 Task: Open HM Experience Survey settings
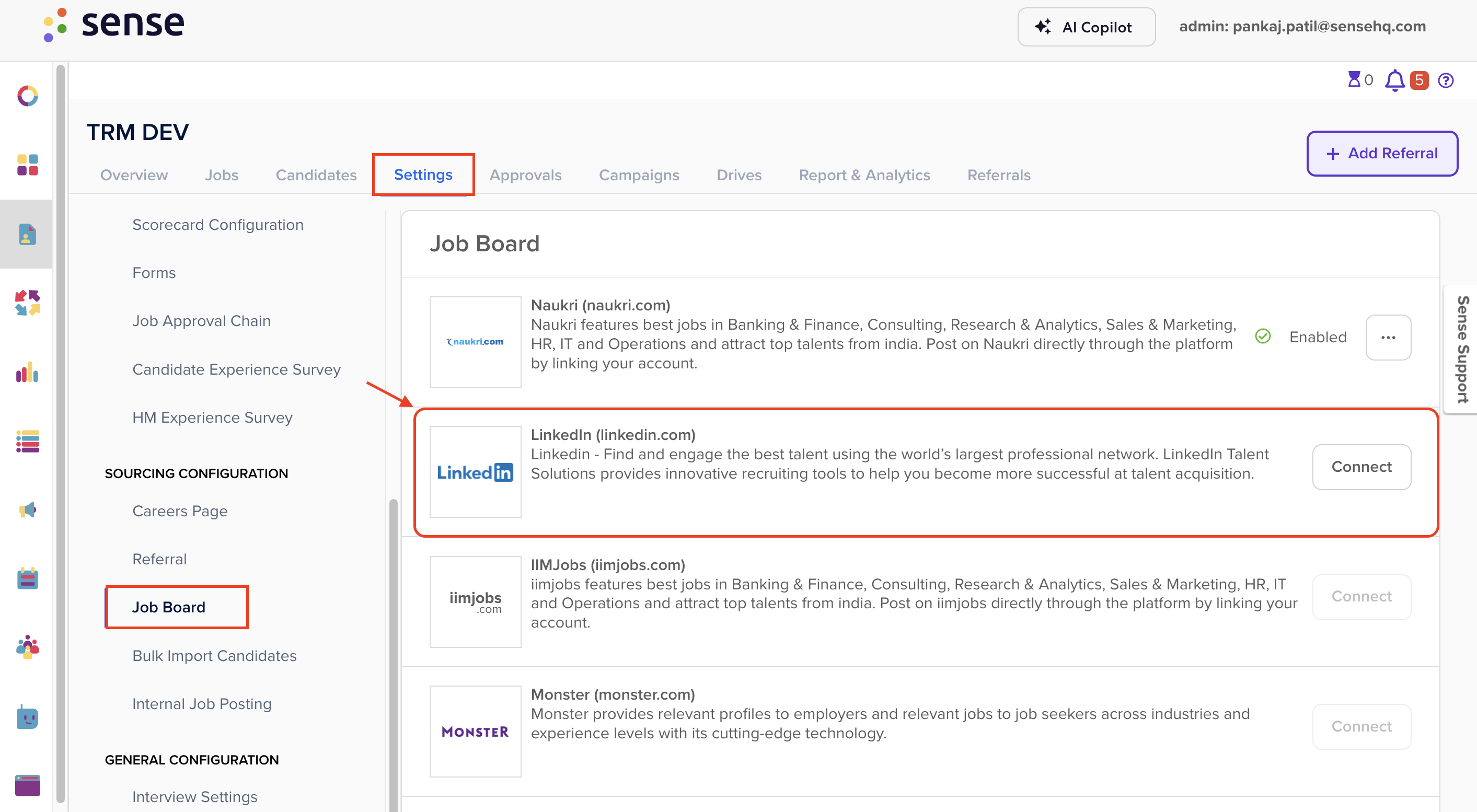tap(212, 417)
